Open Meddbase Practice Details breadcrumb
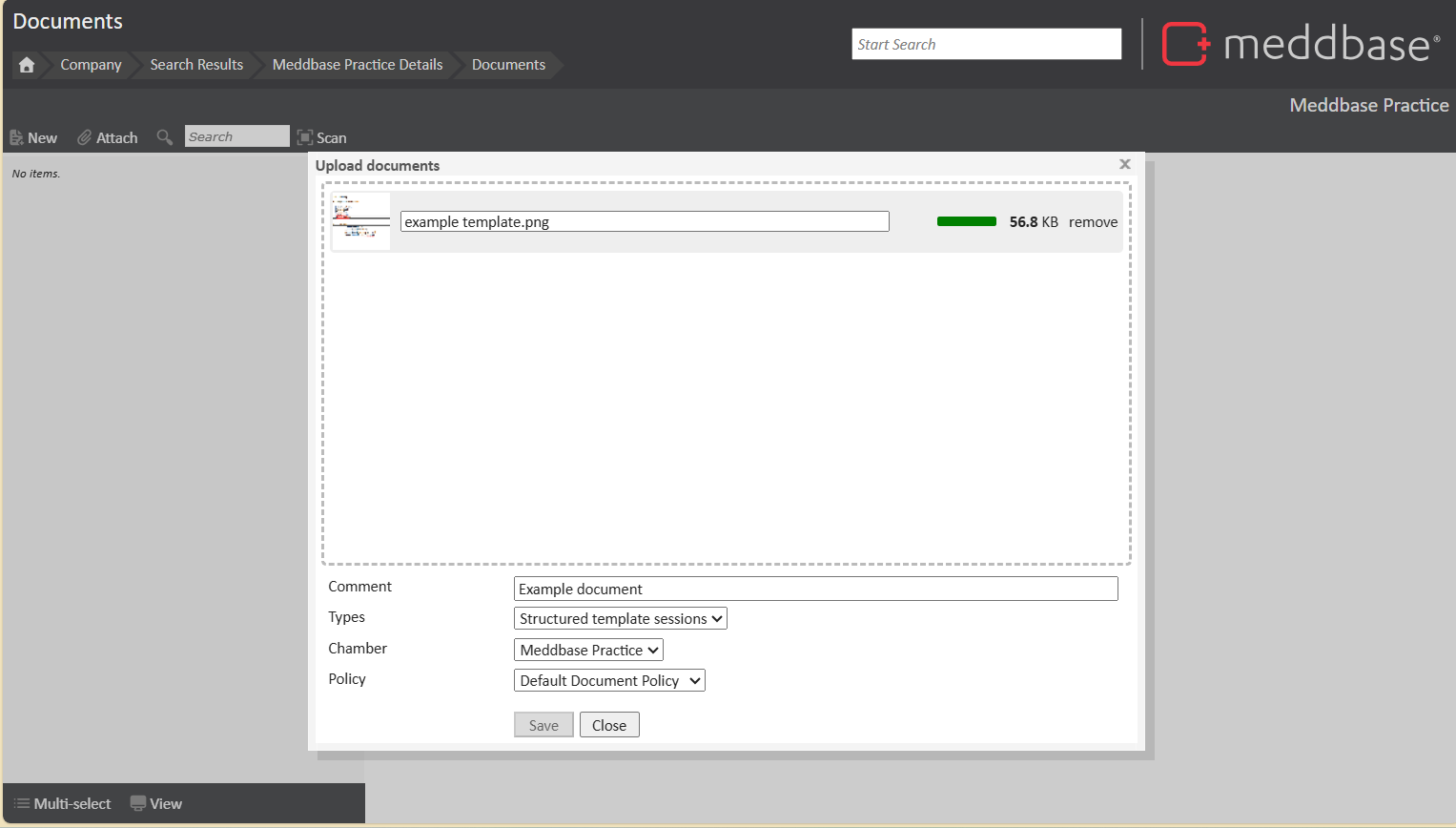 coord(358,65)
